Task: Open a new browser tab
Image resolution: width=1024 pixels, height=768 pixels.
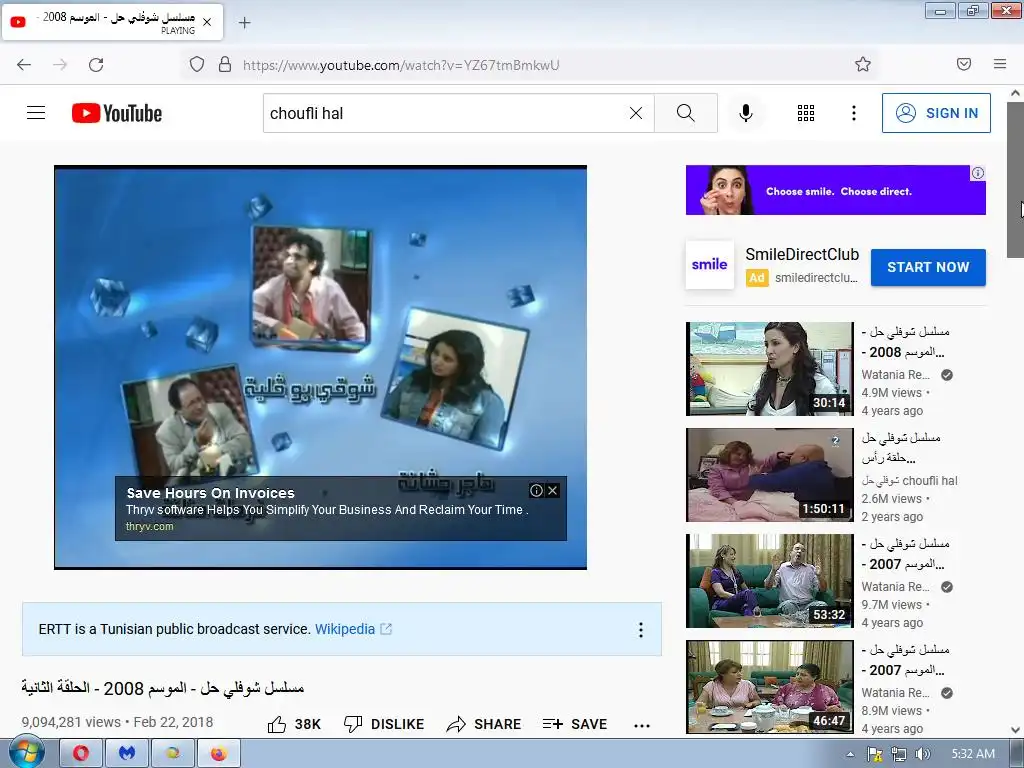Action: (244, 23)
